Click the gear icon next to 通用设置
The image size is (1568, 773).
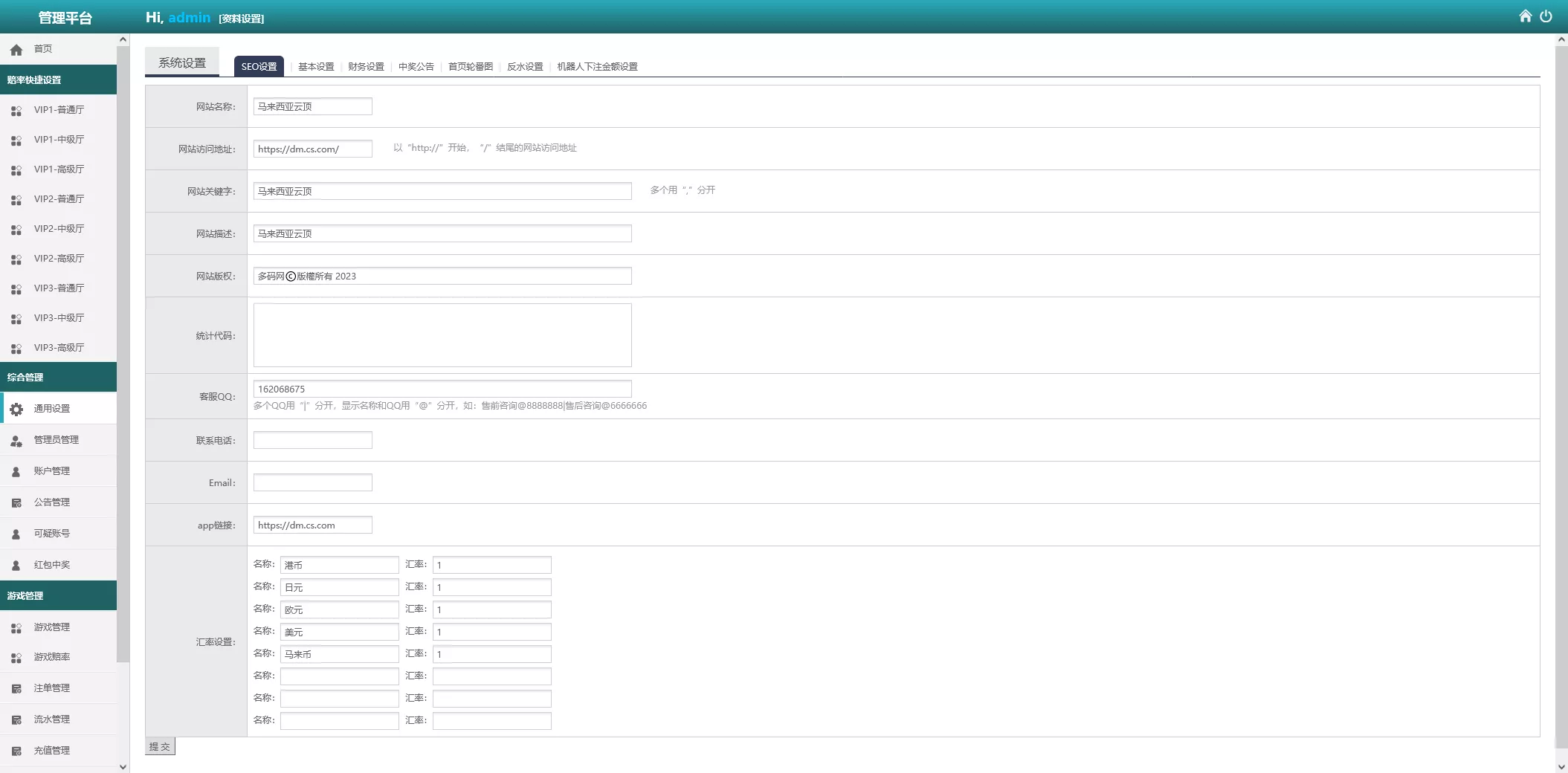[16, 409]
